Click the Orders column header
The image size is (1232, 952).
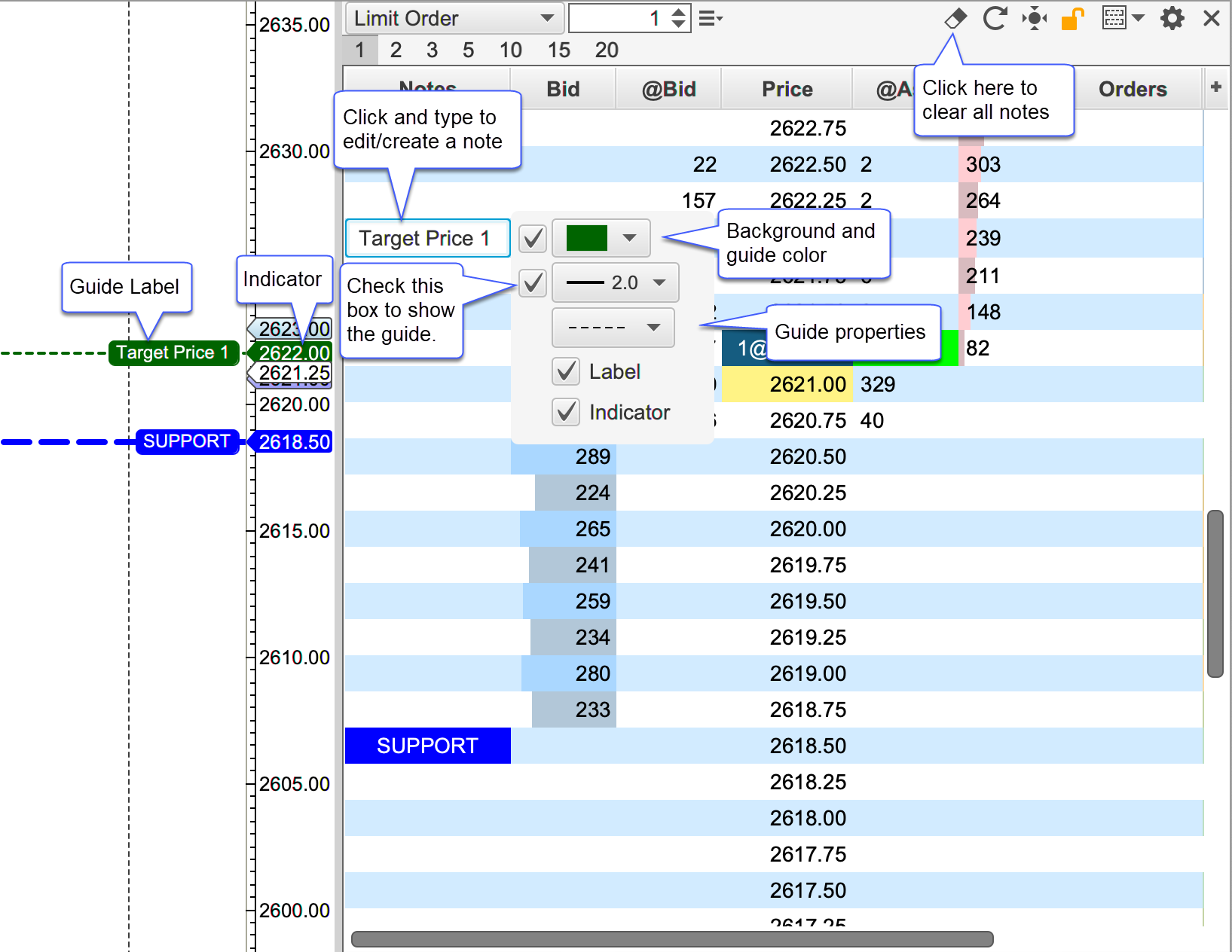tap(1132, 89)
